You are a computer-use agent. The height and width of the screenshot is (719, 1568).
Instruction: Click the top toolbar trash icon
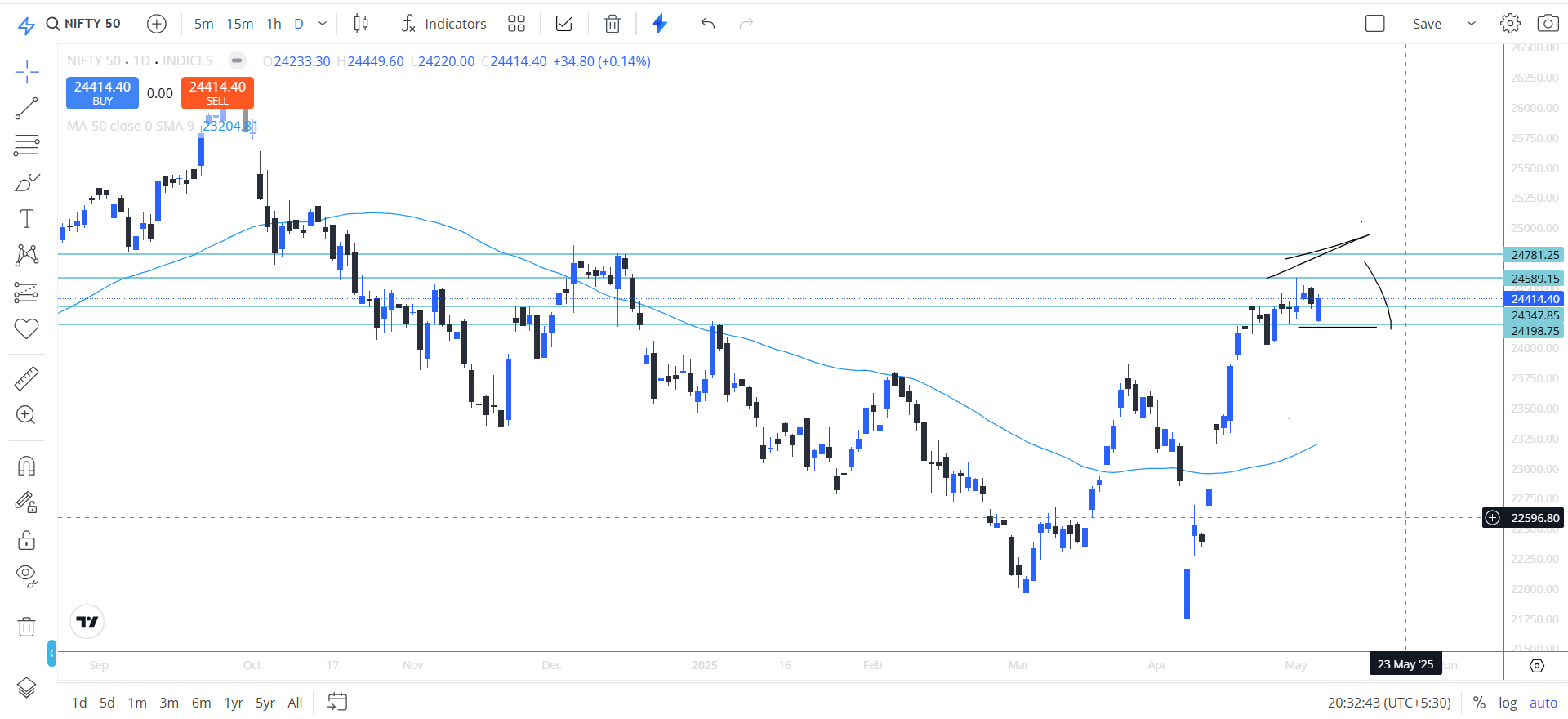(x=612, y=24)
